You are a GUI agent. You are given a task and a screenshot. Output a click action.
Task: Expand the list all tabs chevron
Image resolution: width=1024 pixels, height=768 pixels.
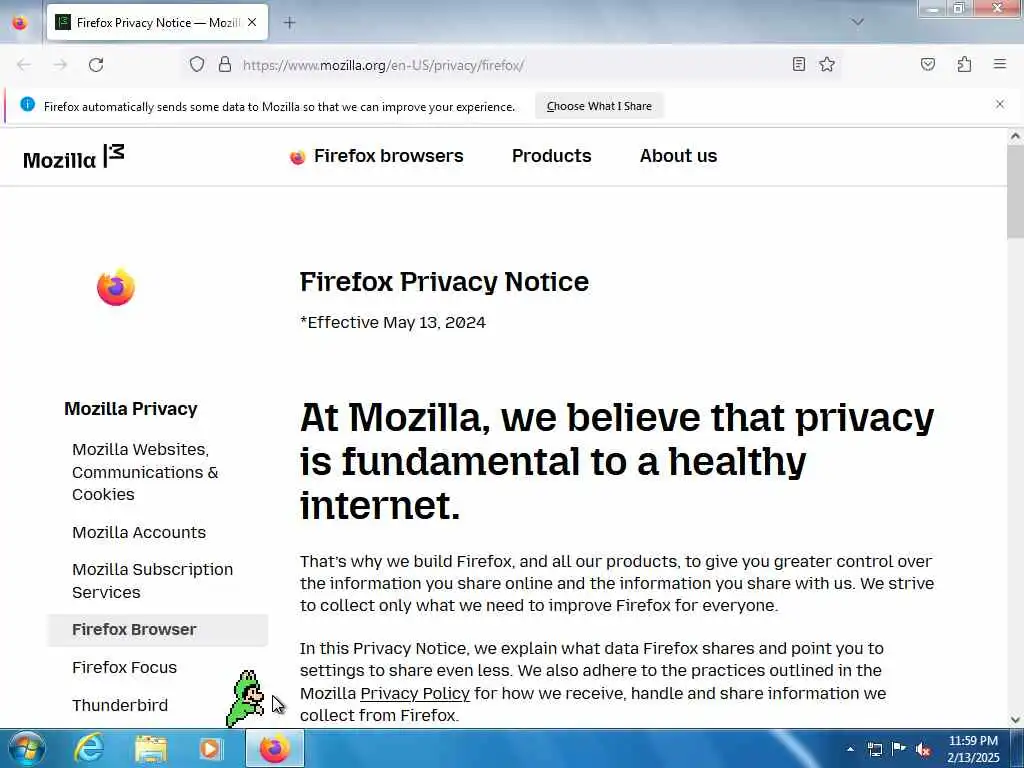click(857, 22)
